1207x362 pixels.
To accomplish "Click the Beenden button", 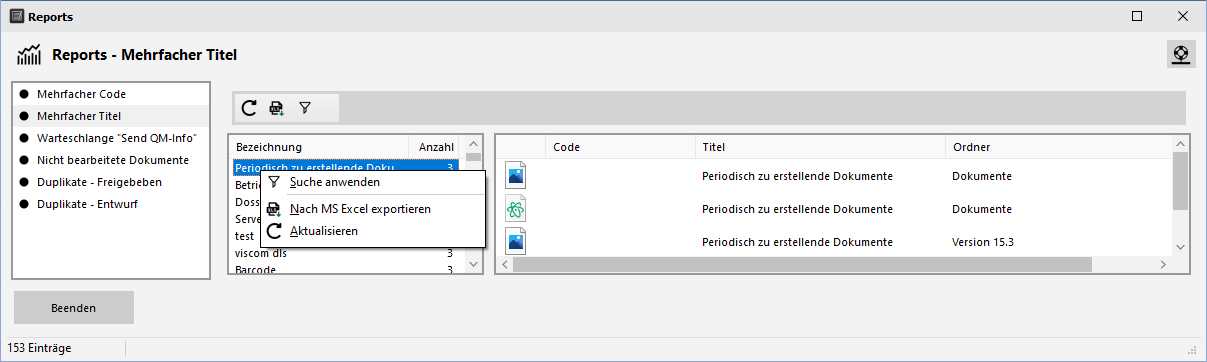I will (x=74, y=308).
